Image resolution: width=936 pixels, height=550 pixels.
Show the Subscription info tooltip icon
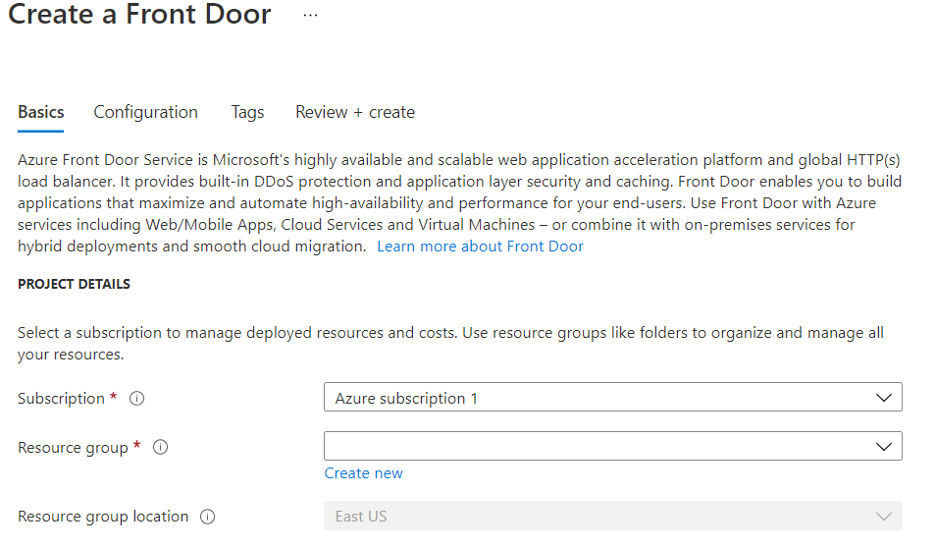point(137,398)
